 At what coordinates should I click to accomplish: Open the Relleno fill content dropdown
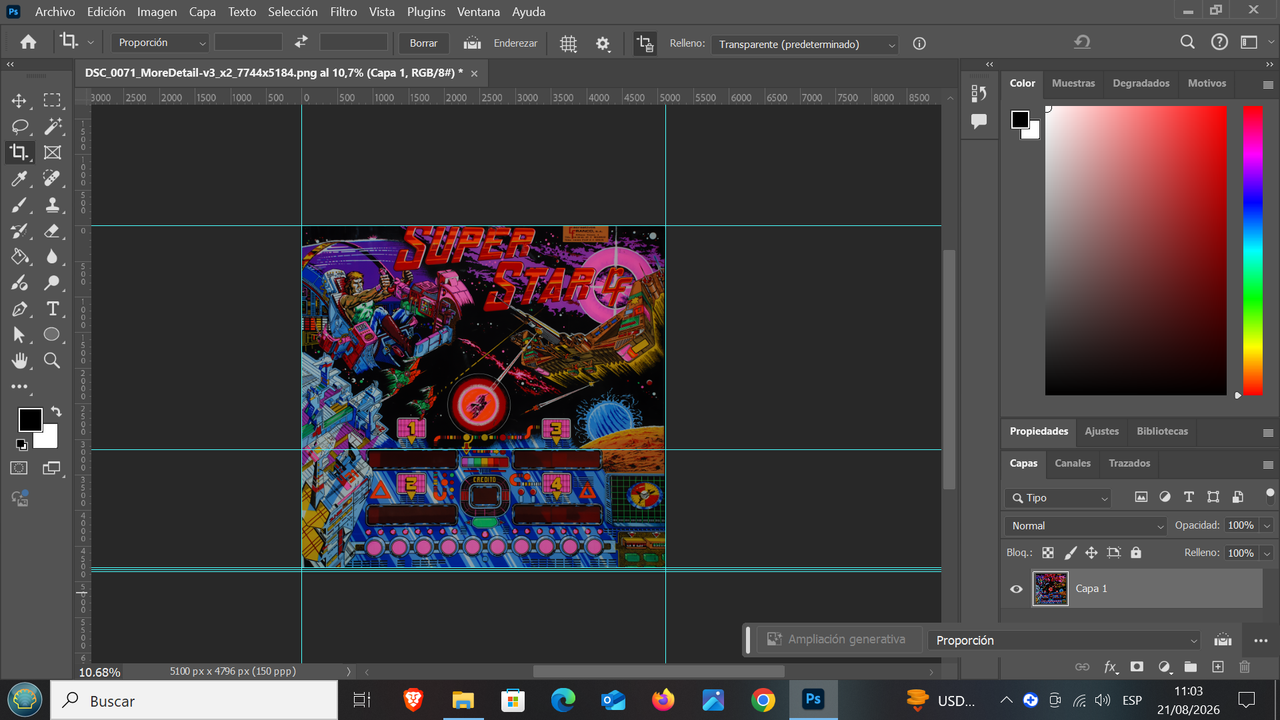805,44
